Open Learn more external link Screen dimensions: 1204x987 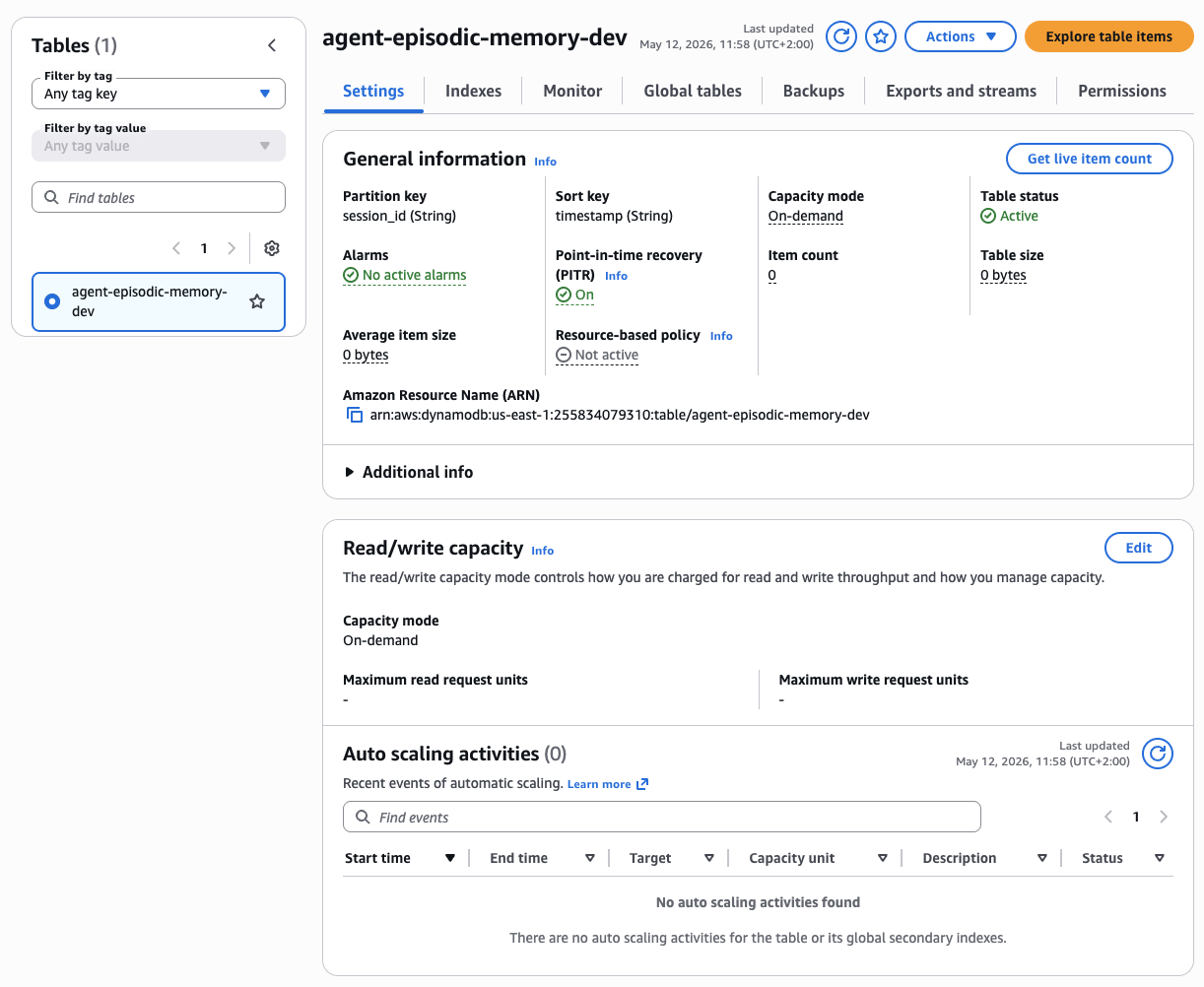pos(608,784)
